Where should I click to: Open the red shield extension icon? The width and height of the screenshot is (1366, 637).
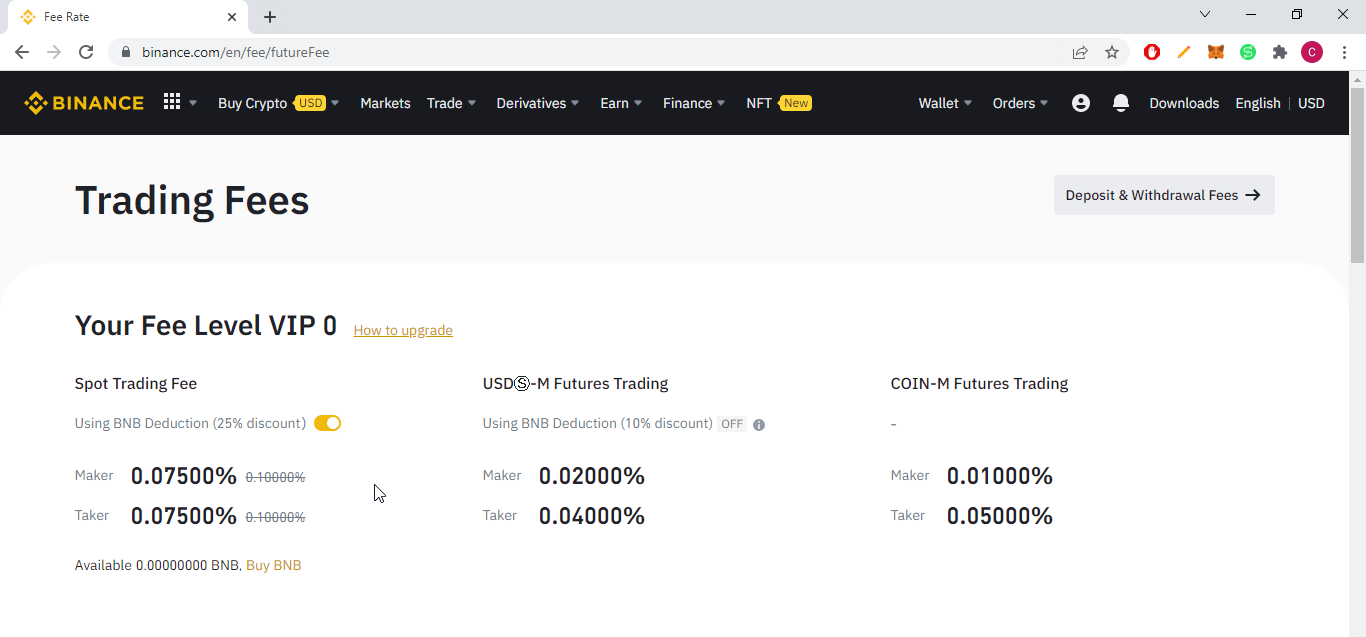1152,52
